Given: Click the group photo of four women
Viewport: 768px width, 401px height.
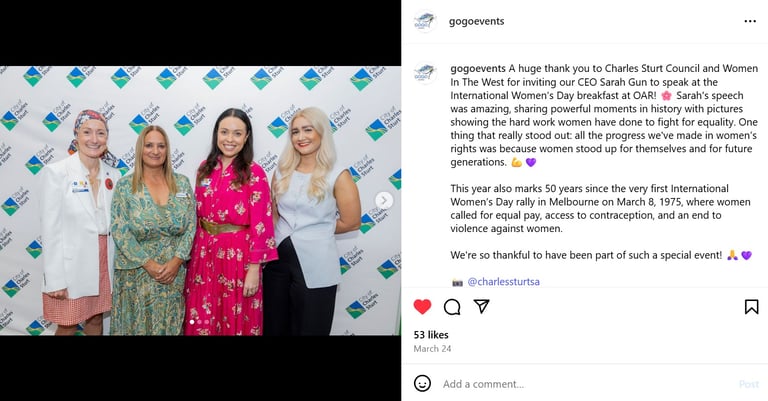Looking at the screenshot, I should pyautogui.click(x=200, y=201).
